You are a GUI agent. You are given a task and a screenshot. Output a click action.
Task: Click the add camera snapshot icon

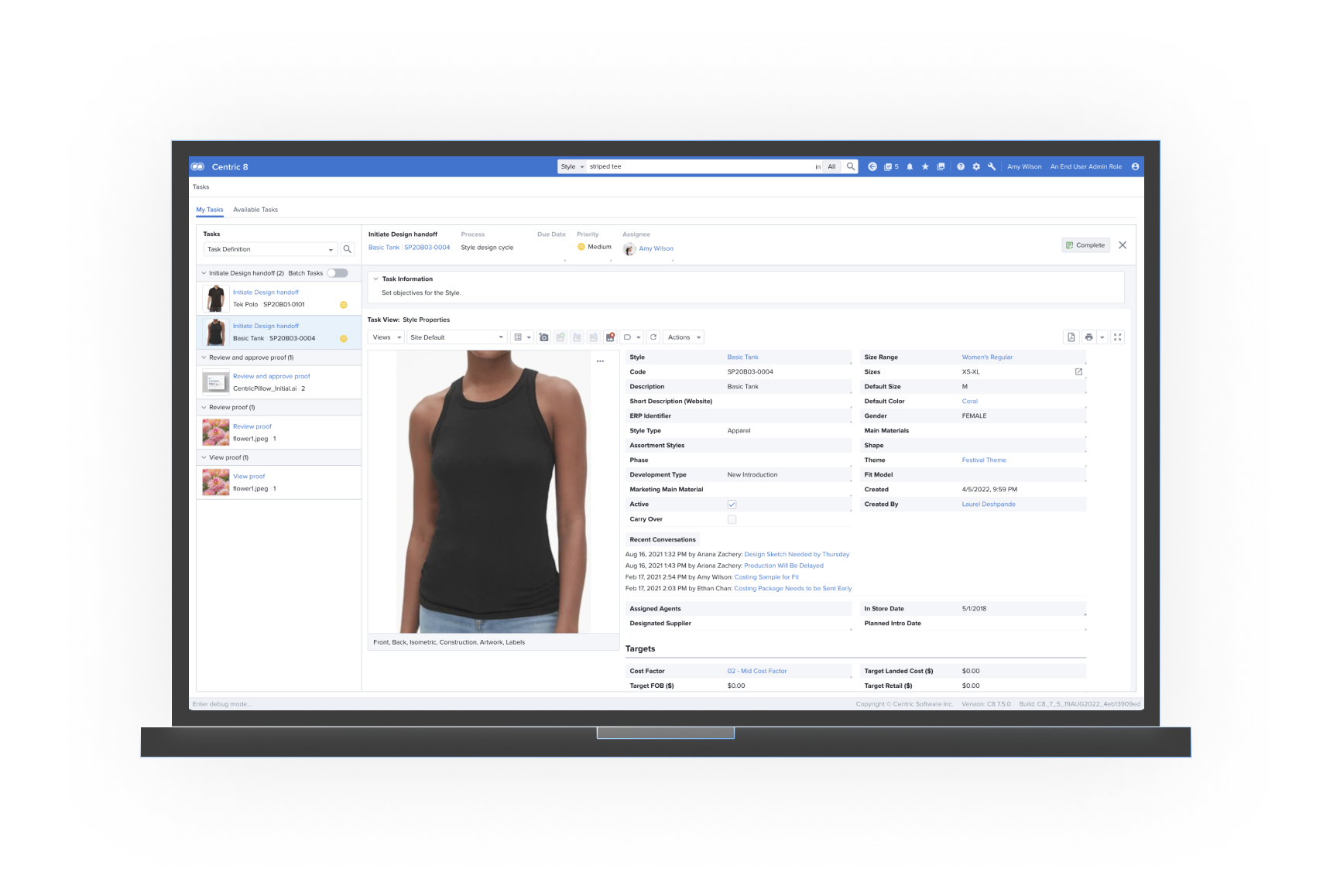[544, 337]
